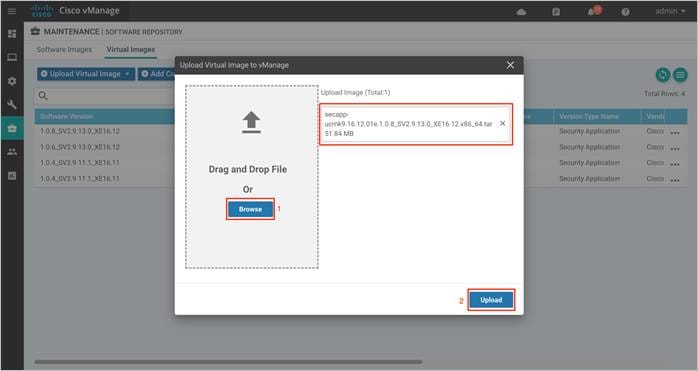Expand Upload Virtual Image dropdown button
The height and width of the screenshot is (371, 698).
tap(86, 74)
